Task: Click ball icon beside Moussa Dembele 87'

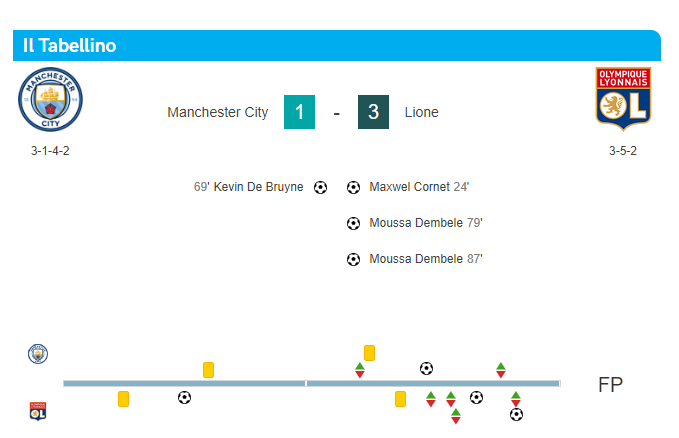Action: (353, 259)
